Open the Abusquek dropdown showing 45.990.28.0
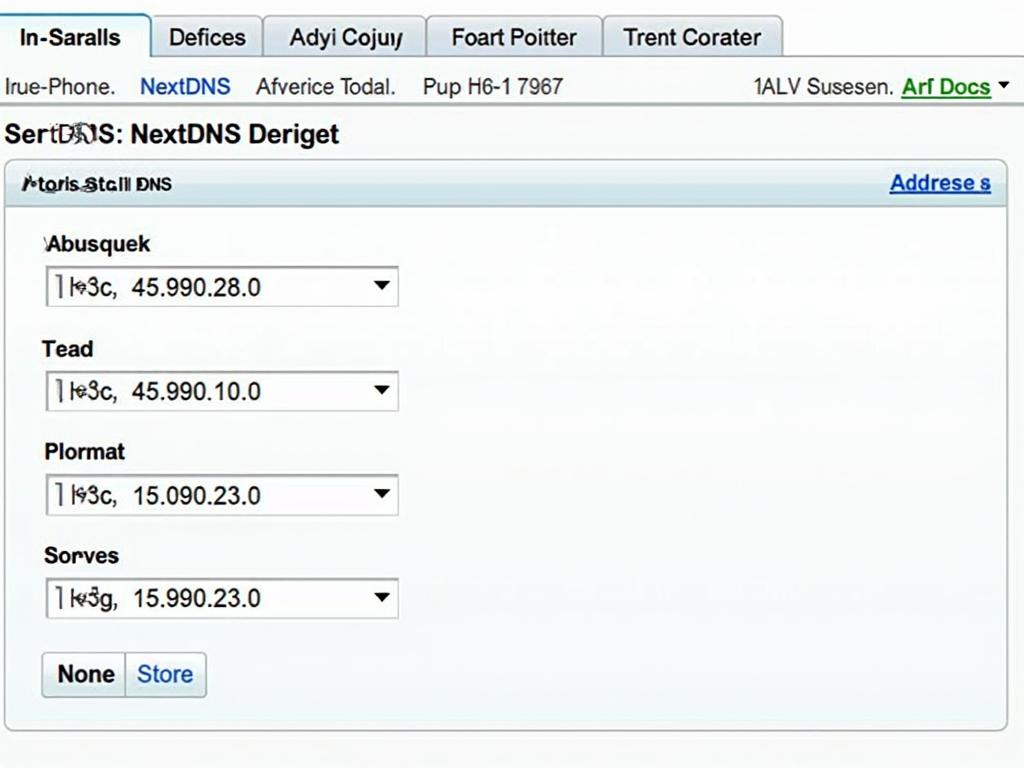Screen dimensions: 1024x768 tap(222, 286)
